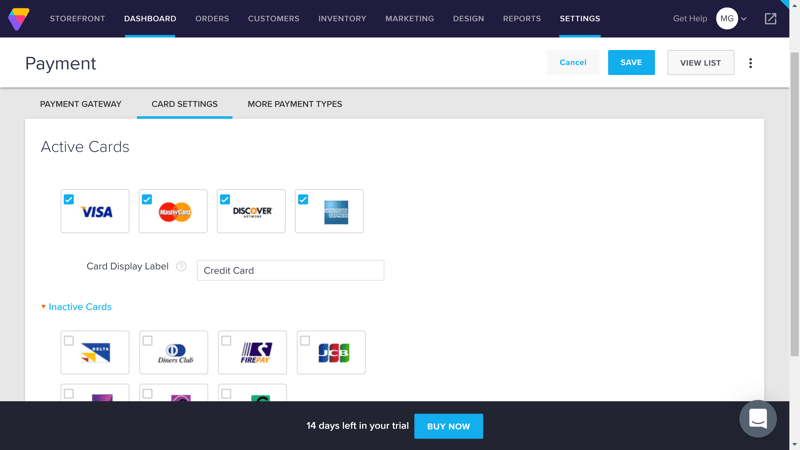
Task: Open the Design menu
Action: point(468,19)
